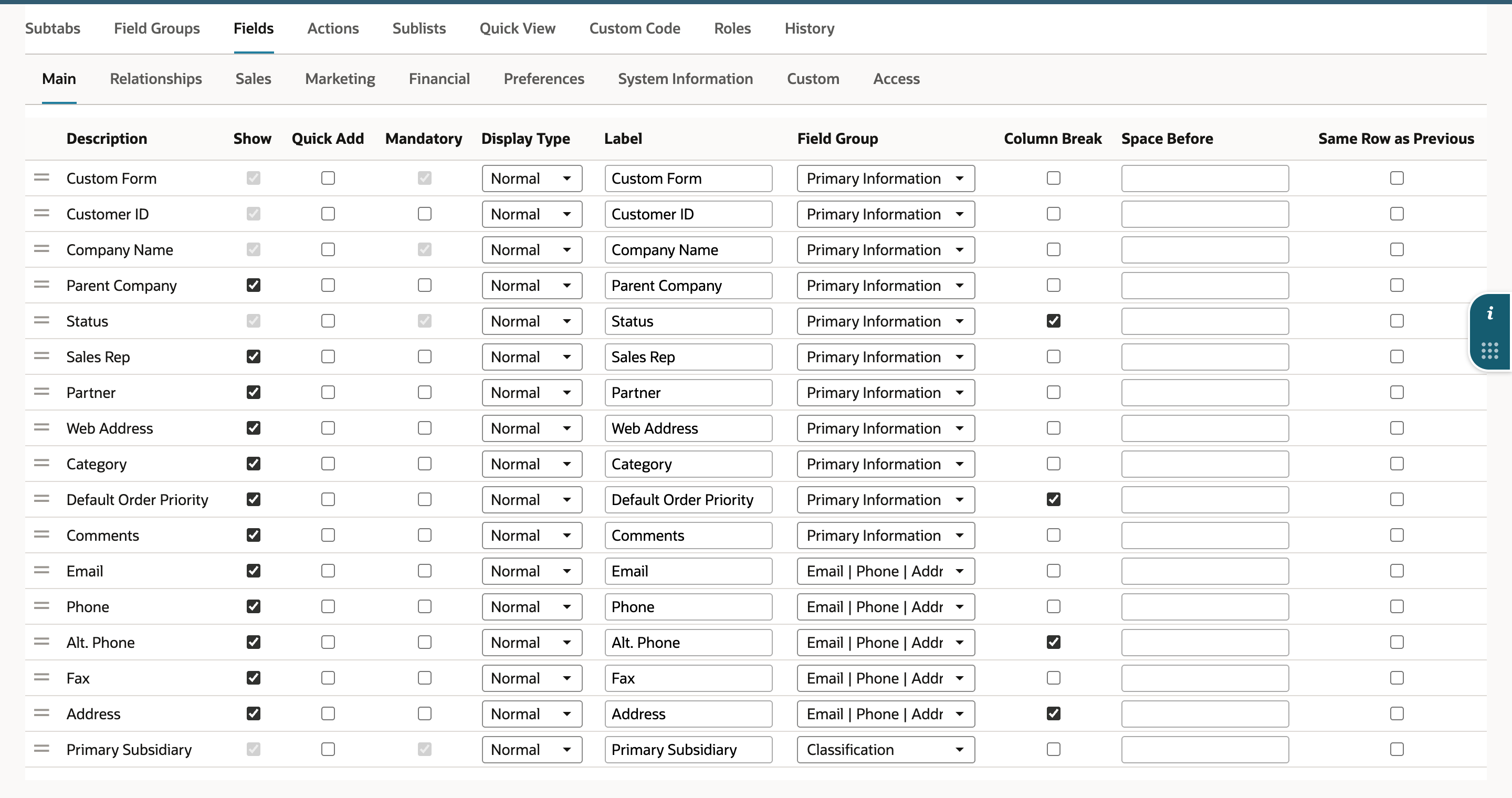Click Space Before field for Custom Form

click(1205, 178)
